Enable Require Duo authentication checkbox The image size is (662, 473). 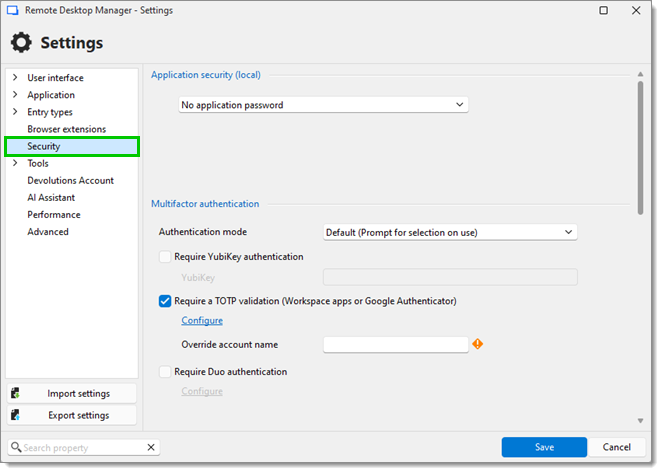coord(165,372)
